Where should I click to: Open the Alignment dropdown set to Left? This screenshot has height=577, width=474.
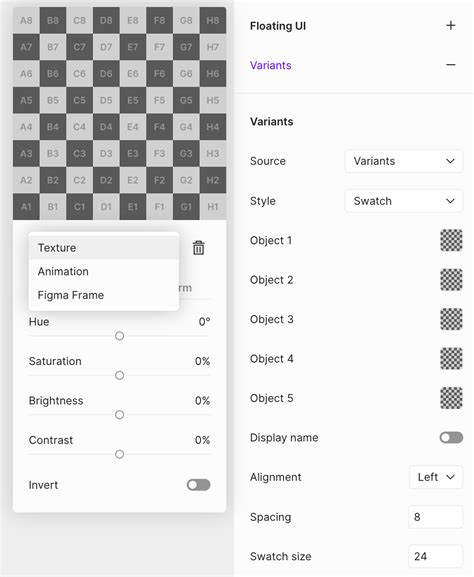(x=436, y=477)
